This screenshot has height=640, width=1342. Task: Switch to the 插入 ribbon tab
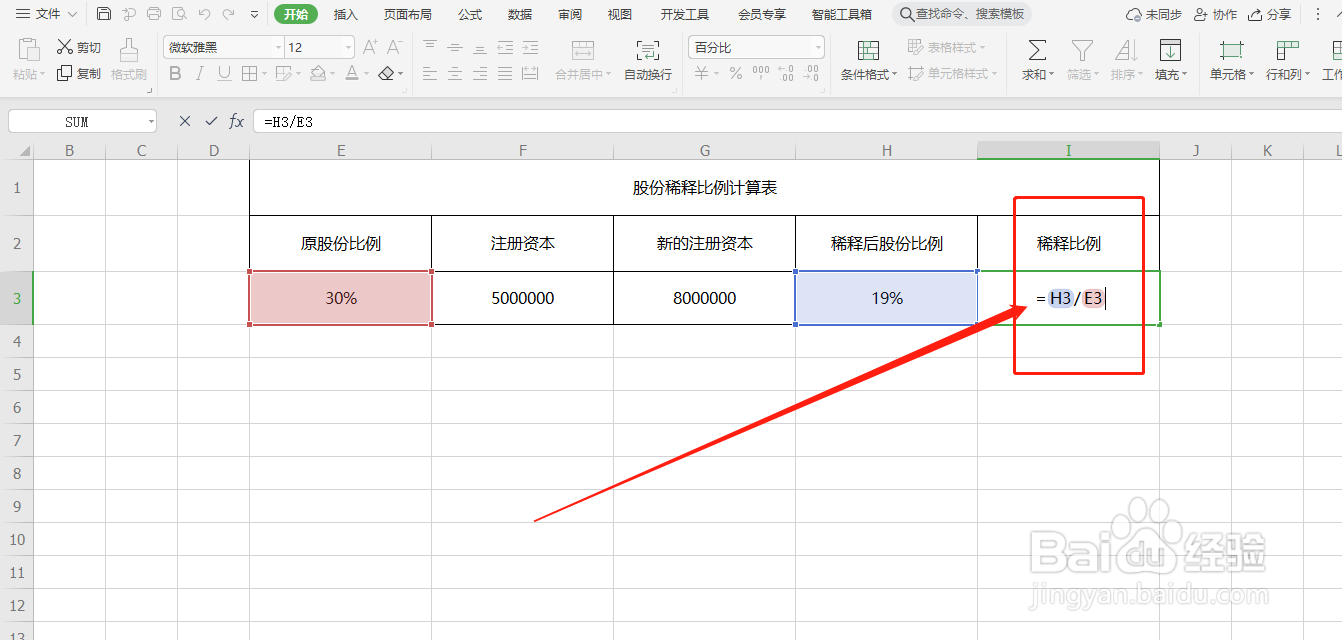(345, 14)
